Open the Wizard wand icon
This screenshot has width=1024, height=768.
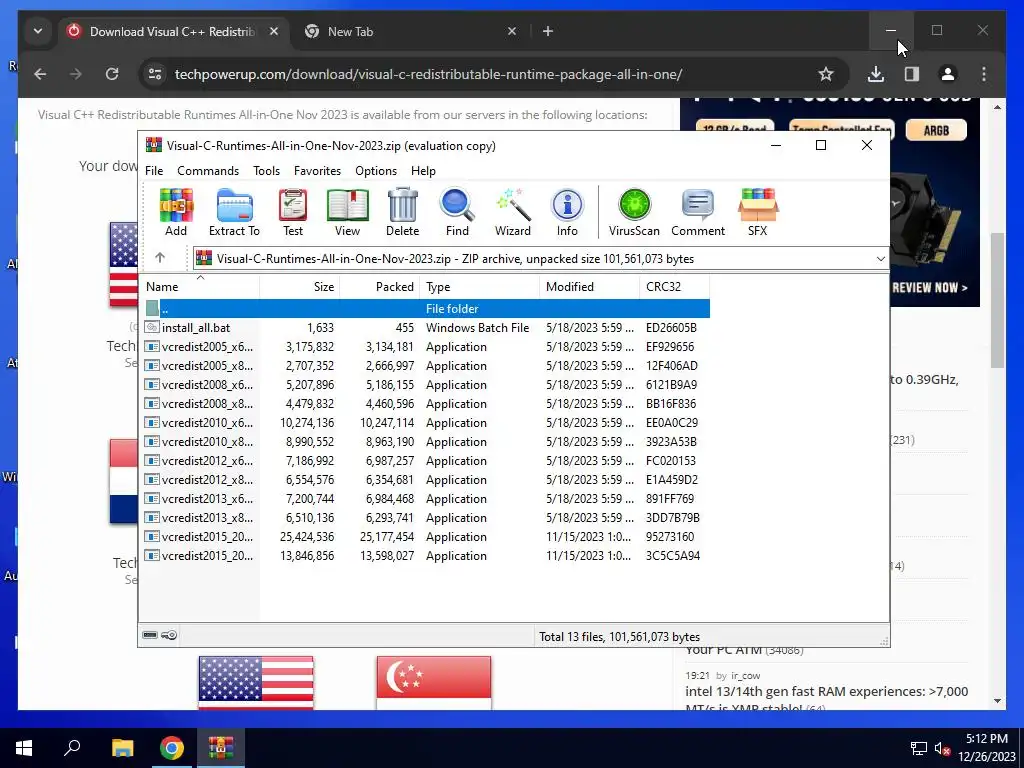[513, 212]
